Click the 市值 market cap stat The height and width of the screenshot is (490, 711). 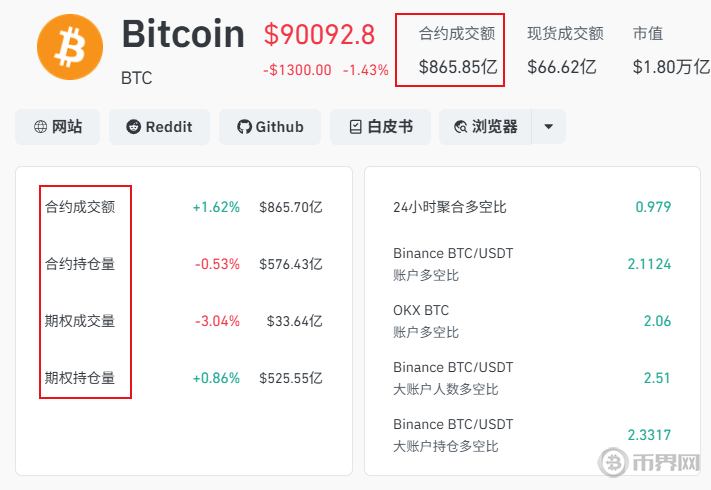click(666, 50)
